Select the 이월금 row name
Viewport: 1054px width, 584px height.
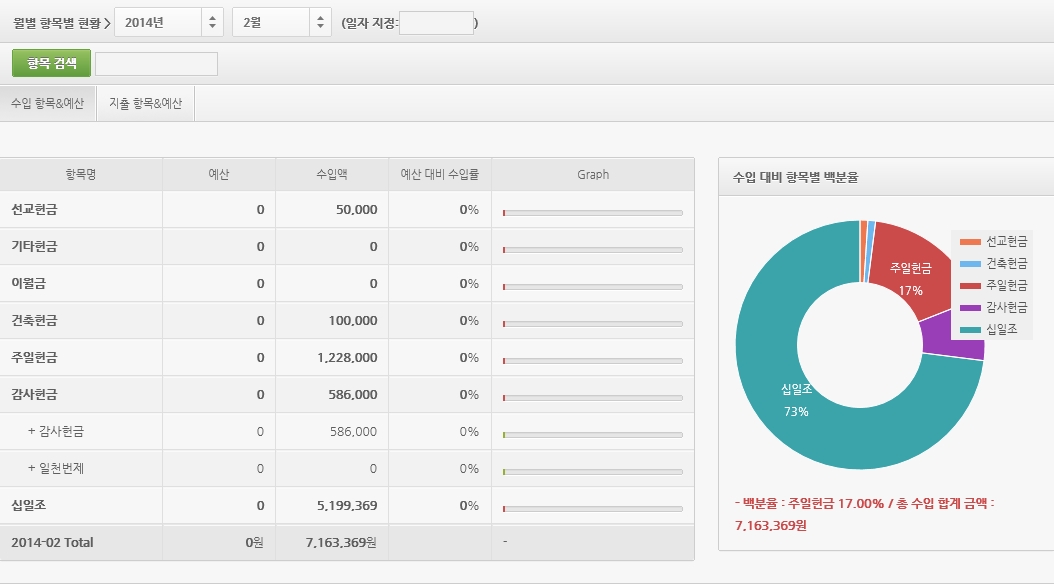tap(28, 284)
